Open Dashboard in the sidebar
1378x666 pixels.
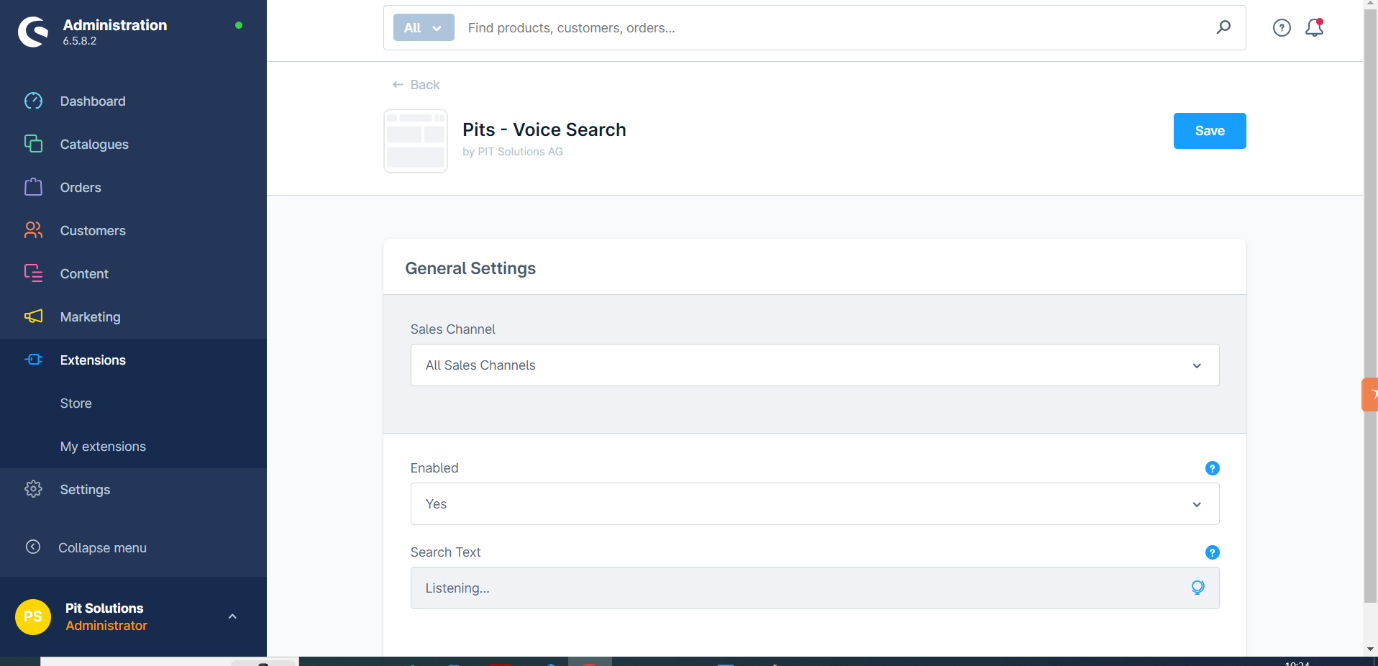(x=92, y=101)
